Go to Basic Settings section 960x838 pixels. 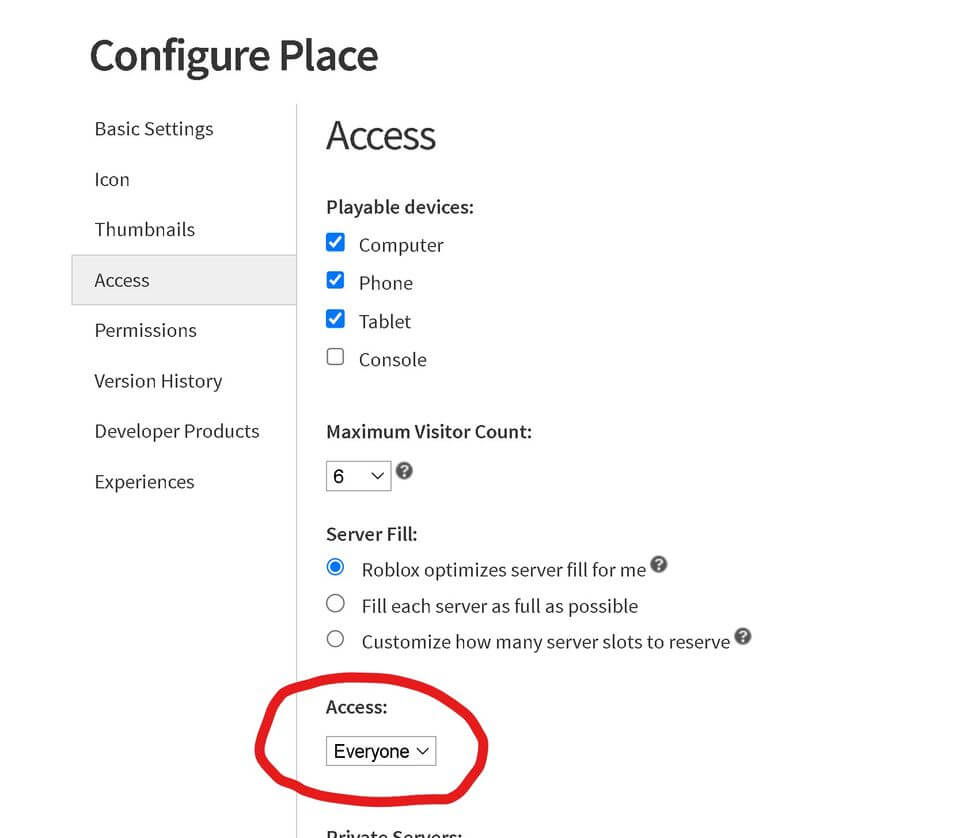(154, 129)
